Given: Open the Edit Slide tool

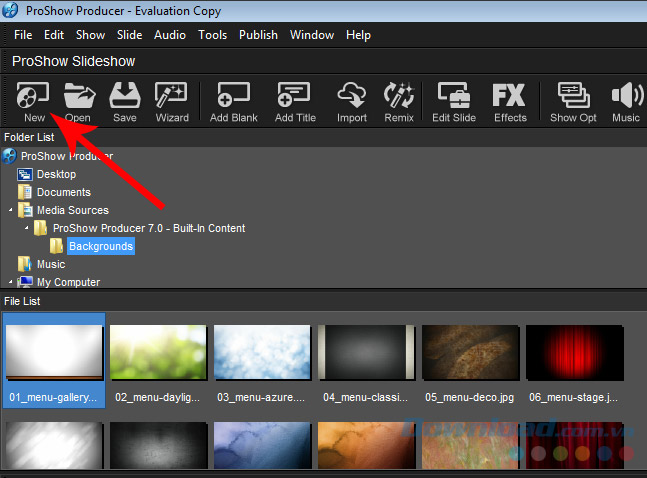Looking at the screenshot, I should pyautogui.click(x=454, y=102).
